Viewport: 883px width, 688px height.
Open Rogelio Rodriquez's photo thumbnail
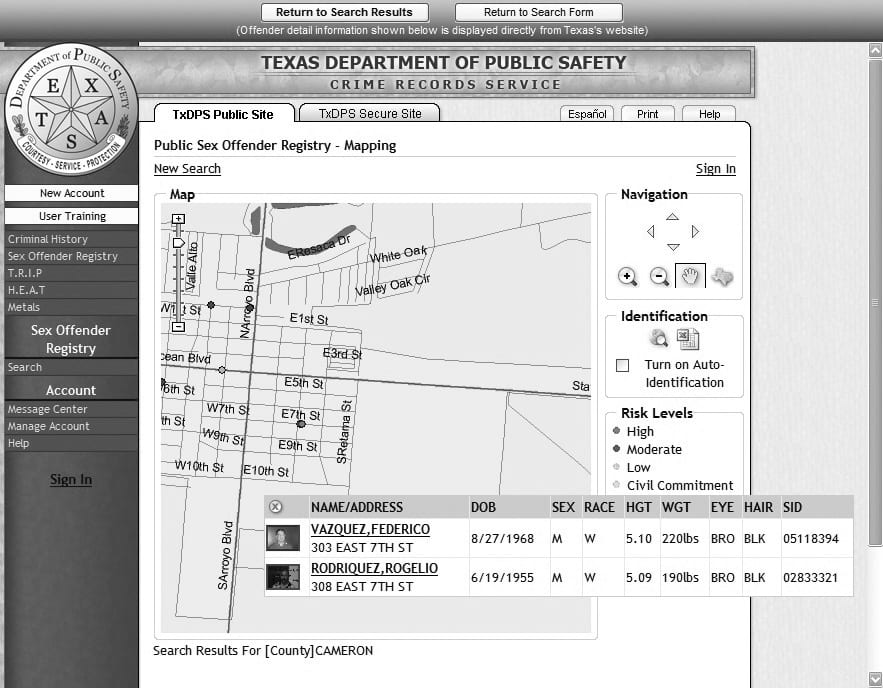[x=283, y=577]
